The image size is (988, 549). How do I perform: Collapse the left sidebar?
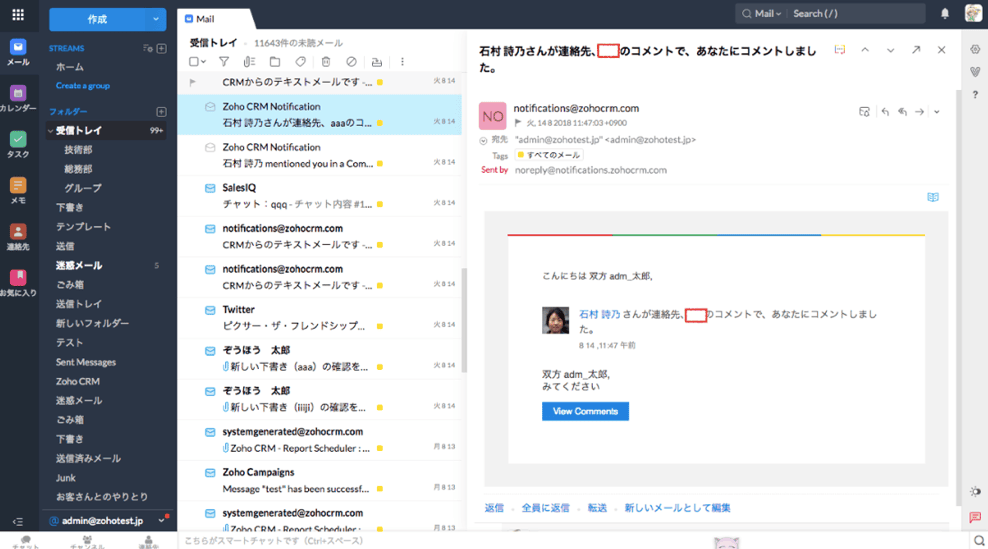18,521
